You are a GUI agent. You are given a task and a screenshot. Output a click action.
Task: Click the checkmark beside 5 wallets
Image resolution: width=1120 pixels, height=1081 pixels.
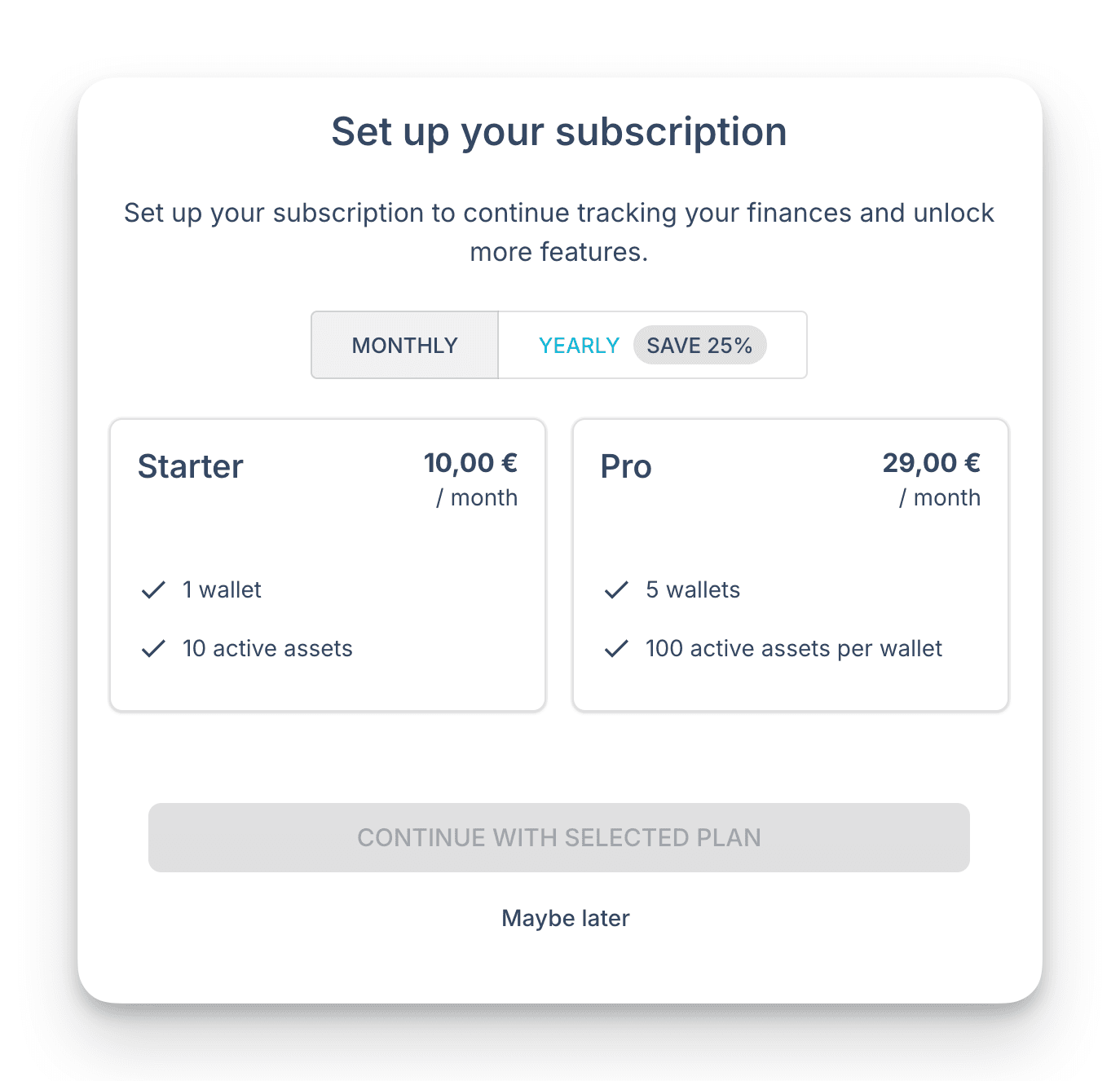[616, 590]
